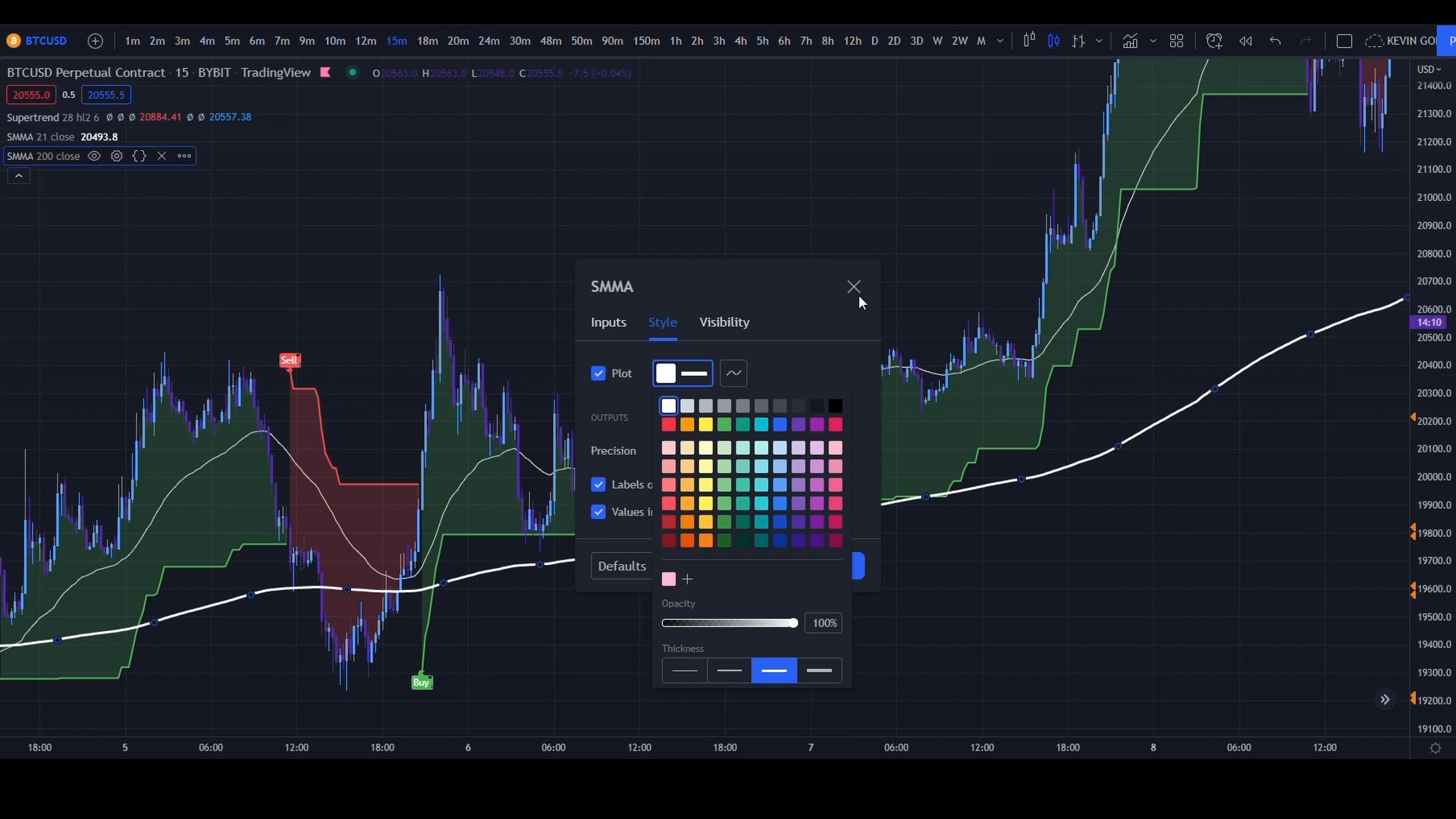This screenshot has height=819, width=1456.
Task: Pick the red color swatch
Action: click(x=668, y=425)
